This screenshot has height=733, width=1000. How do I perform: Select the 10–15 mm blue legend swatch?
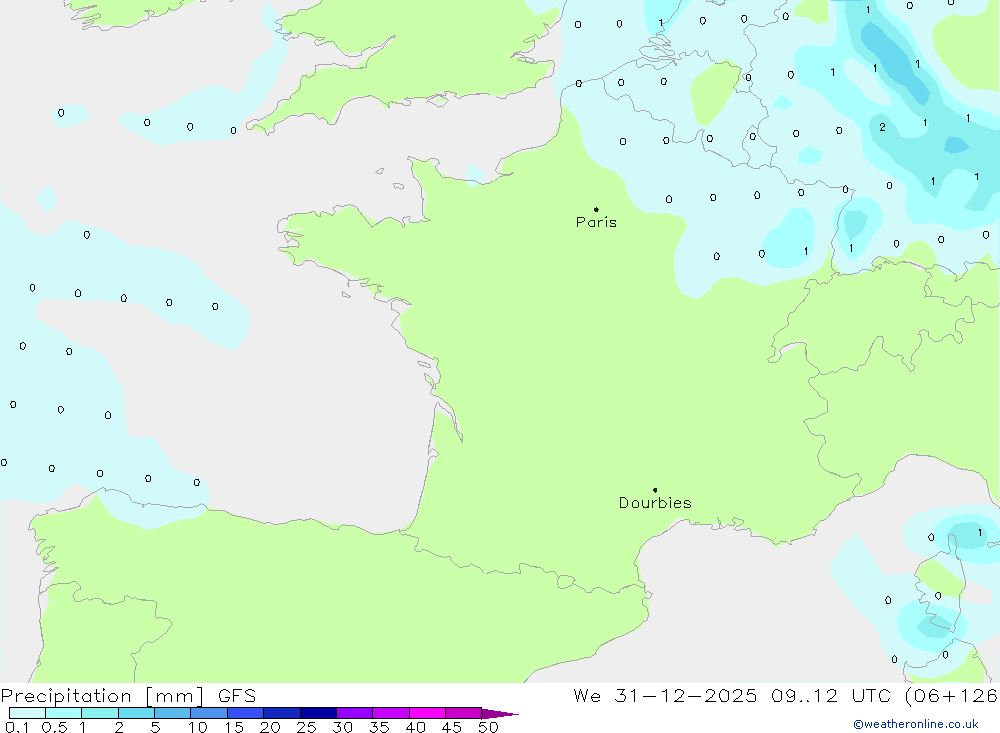[x=209, y=713]
